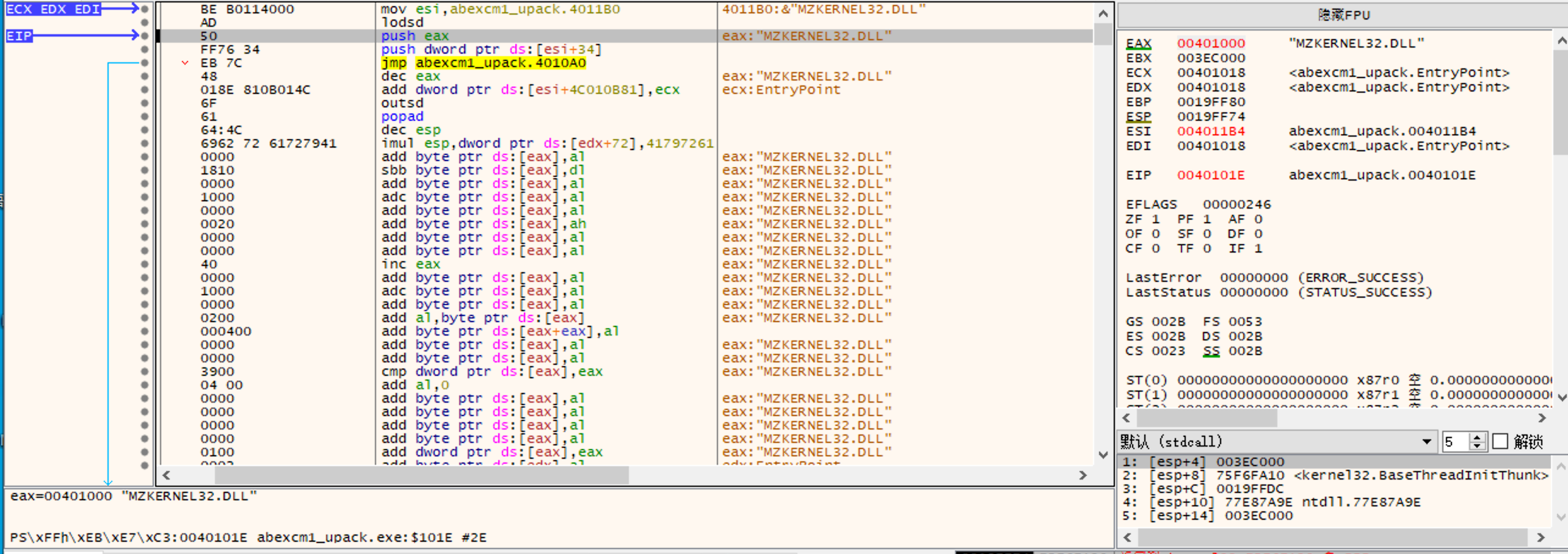Click the LastError 00000000 (ERROR_SUCCESS) entry
Screen dimensions: 1568x554
pyautogui.click(x=1275, y=278)
